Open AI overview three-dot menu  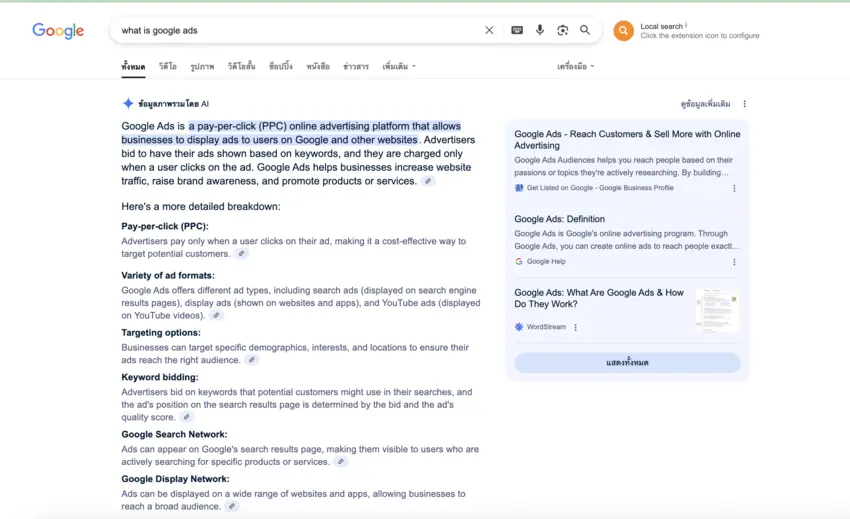pos(744,104)
